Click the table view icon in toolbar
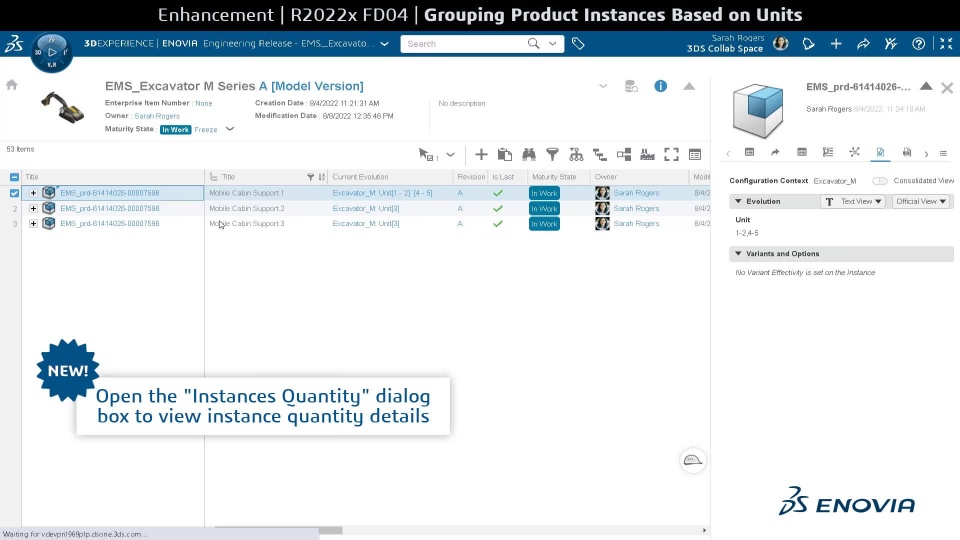This screenshot has width=960, height=540. [695, 155]
